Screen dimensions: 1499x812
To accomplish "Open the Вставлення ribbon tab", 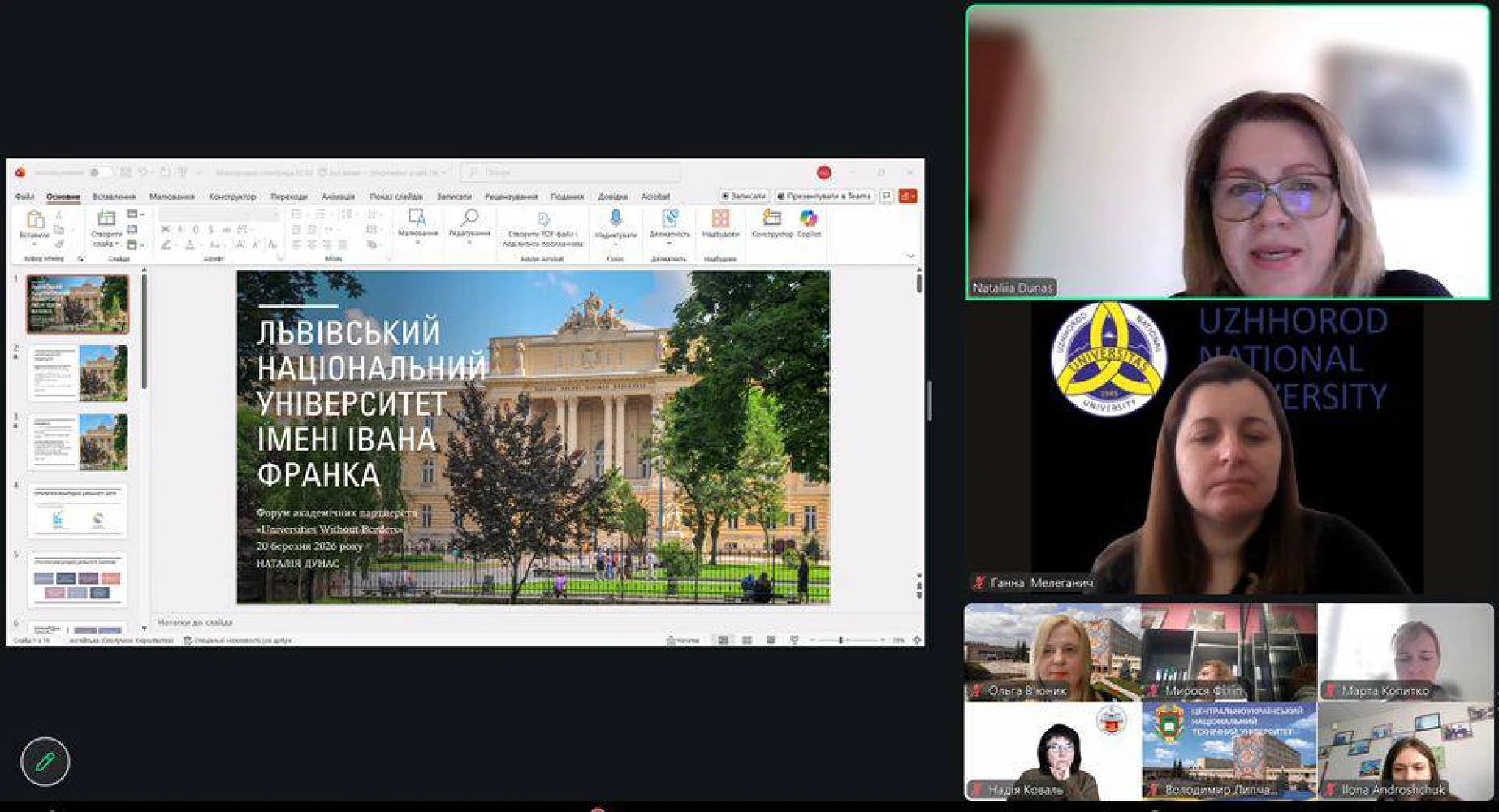I will tap(114, 197).
